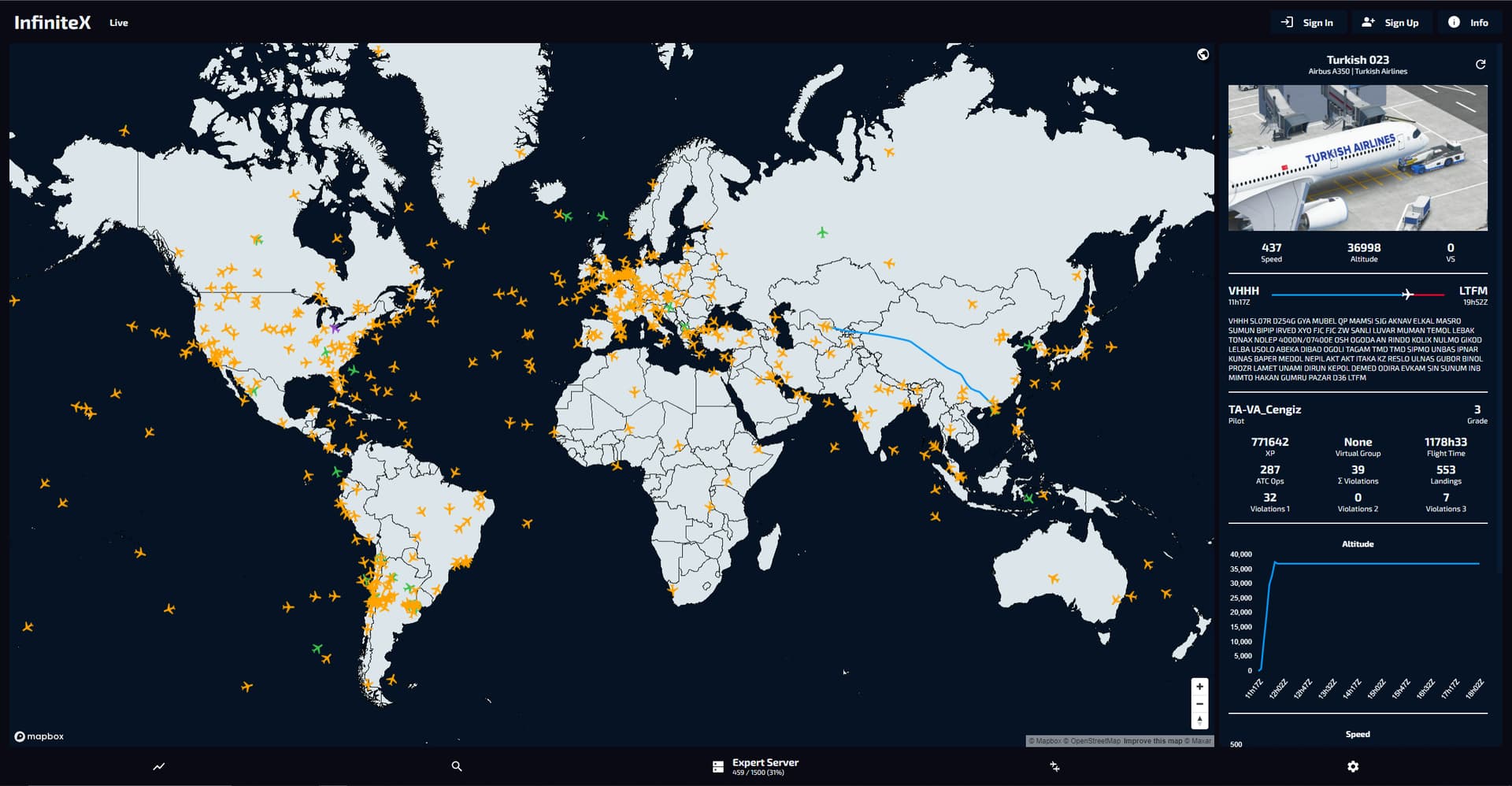Open the Expert Server selector

tap(756, 766)
